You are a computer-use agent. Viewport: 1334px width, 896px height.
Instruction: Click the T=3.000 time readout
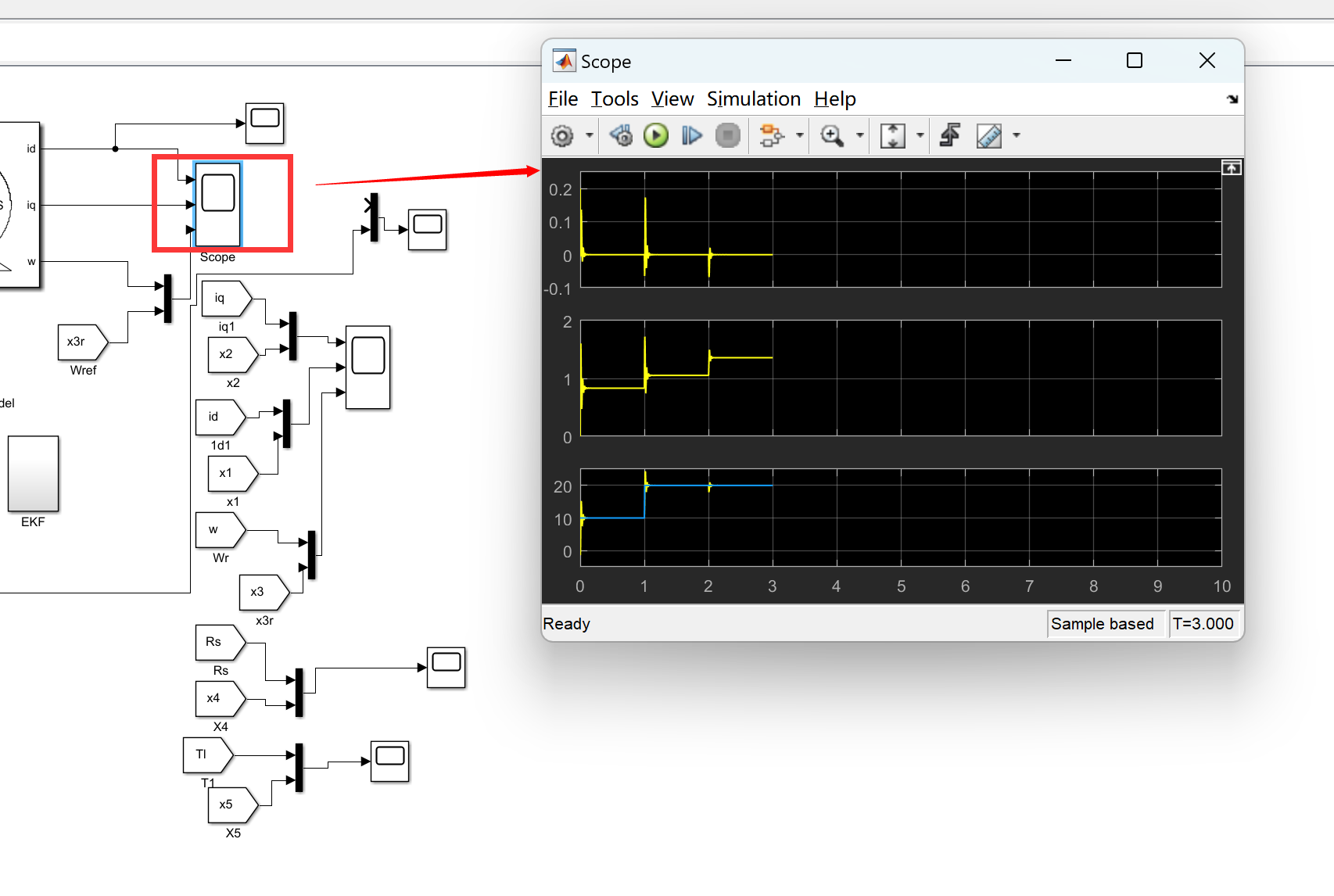pyautogui.click(x=1203, y=624)
